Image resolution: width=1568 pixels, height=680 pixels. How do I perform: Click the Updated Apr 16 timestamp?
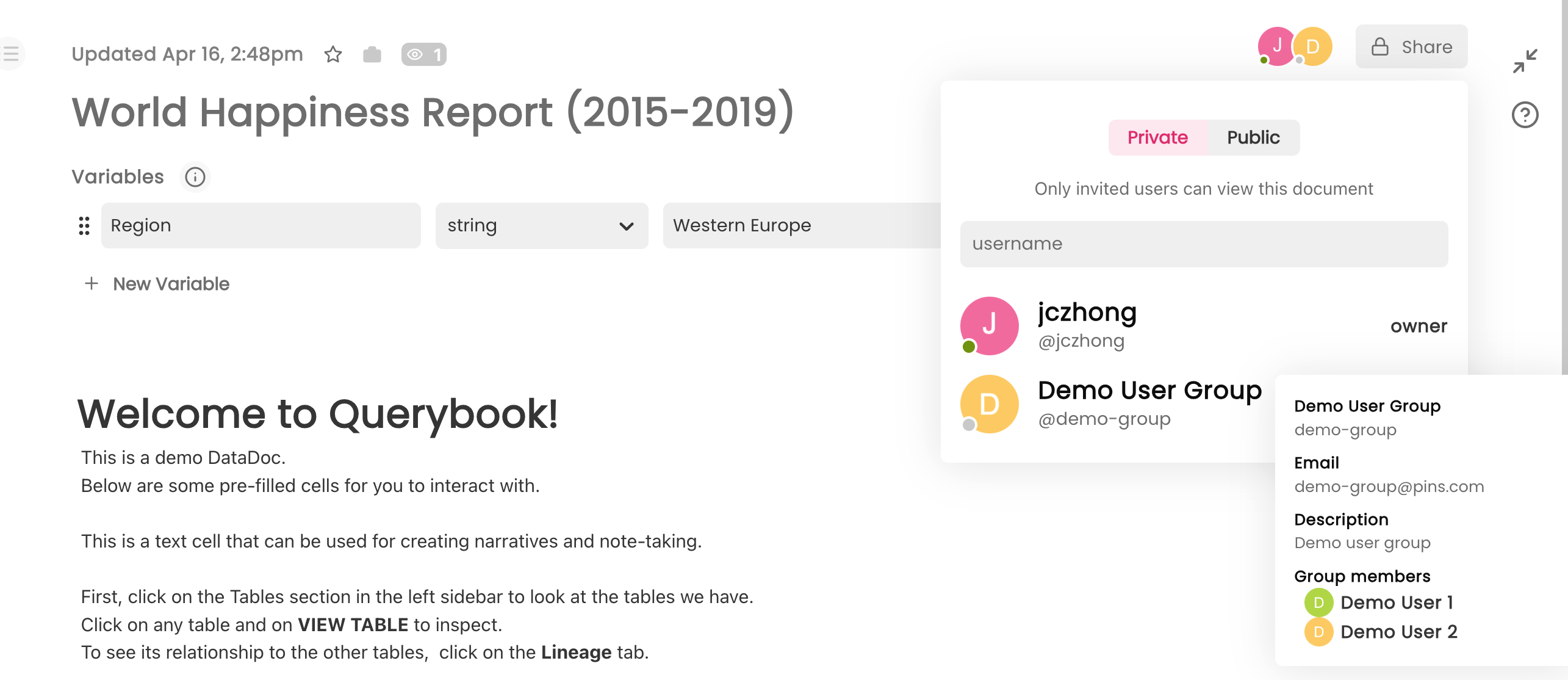tap(187, 54)
